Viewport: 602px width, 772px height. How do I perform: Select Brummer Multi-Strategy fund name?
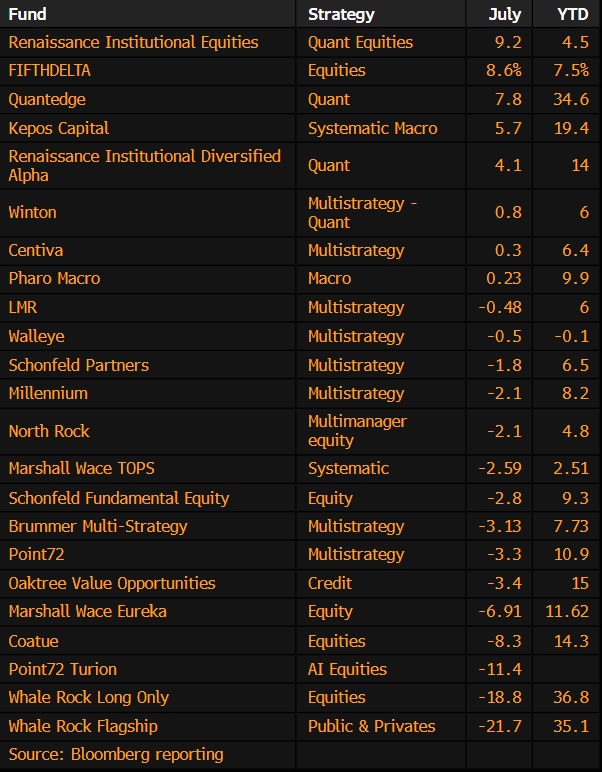click(98, 526)
